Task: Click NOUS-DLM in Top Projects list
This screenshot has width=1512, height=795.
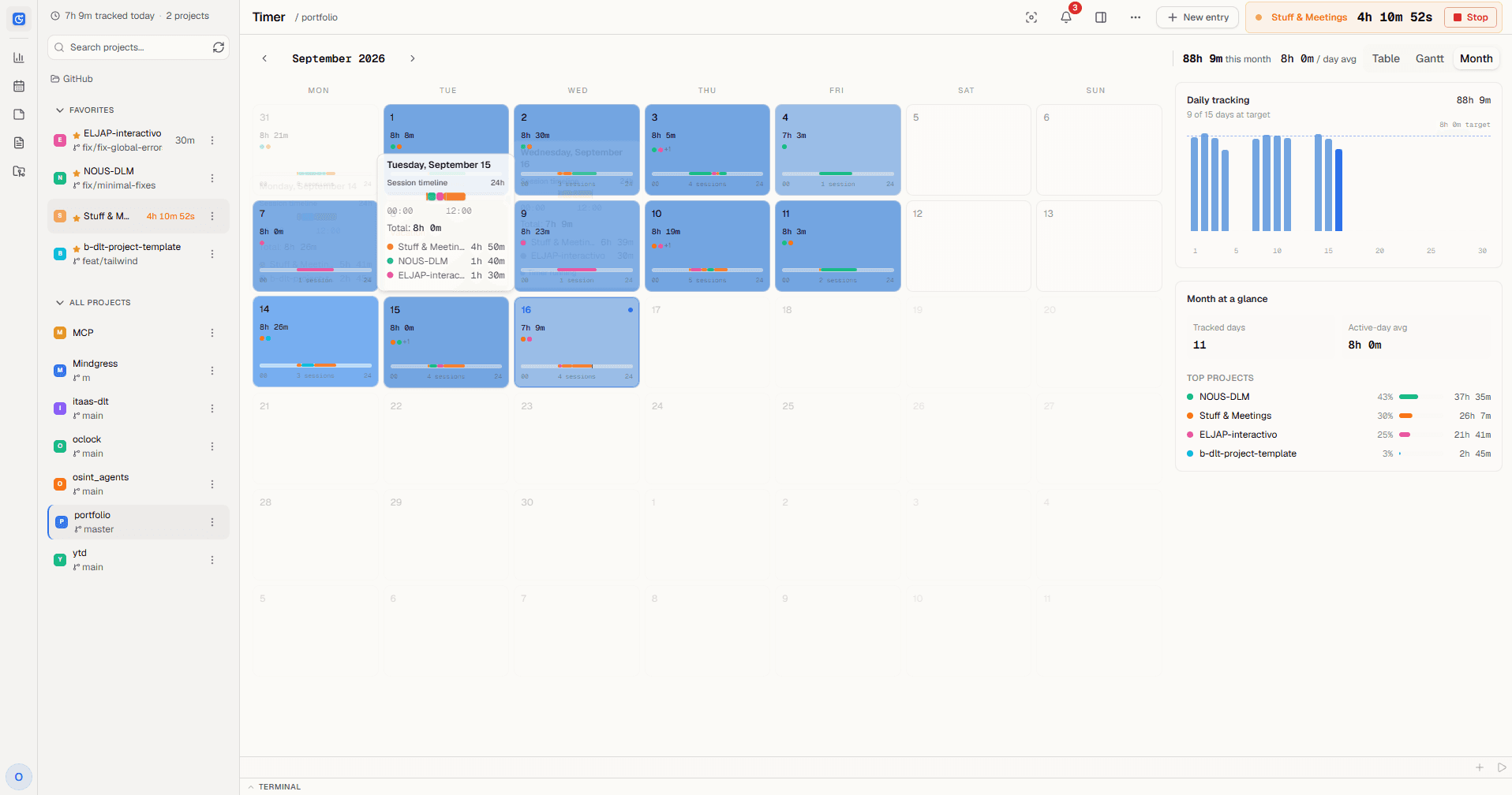Action: click(1224, 397)
